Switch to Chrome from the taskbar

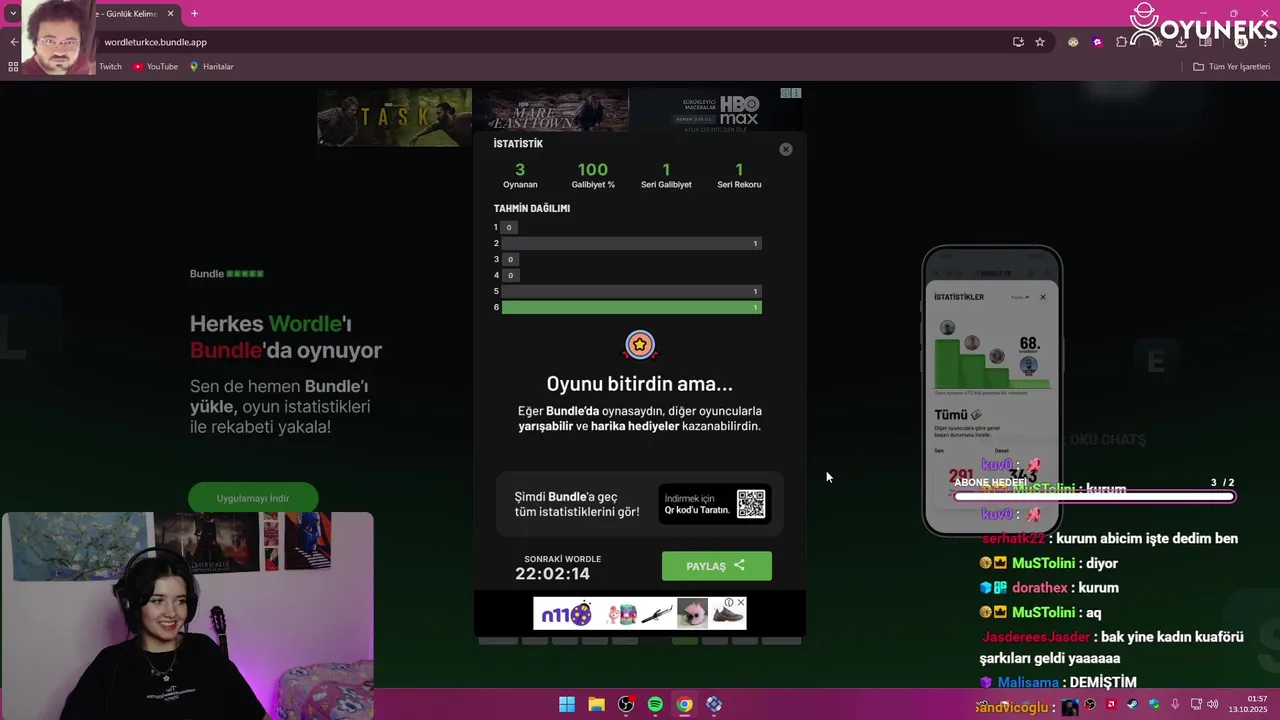684,705
